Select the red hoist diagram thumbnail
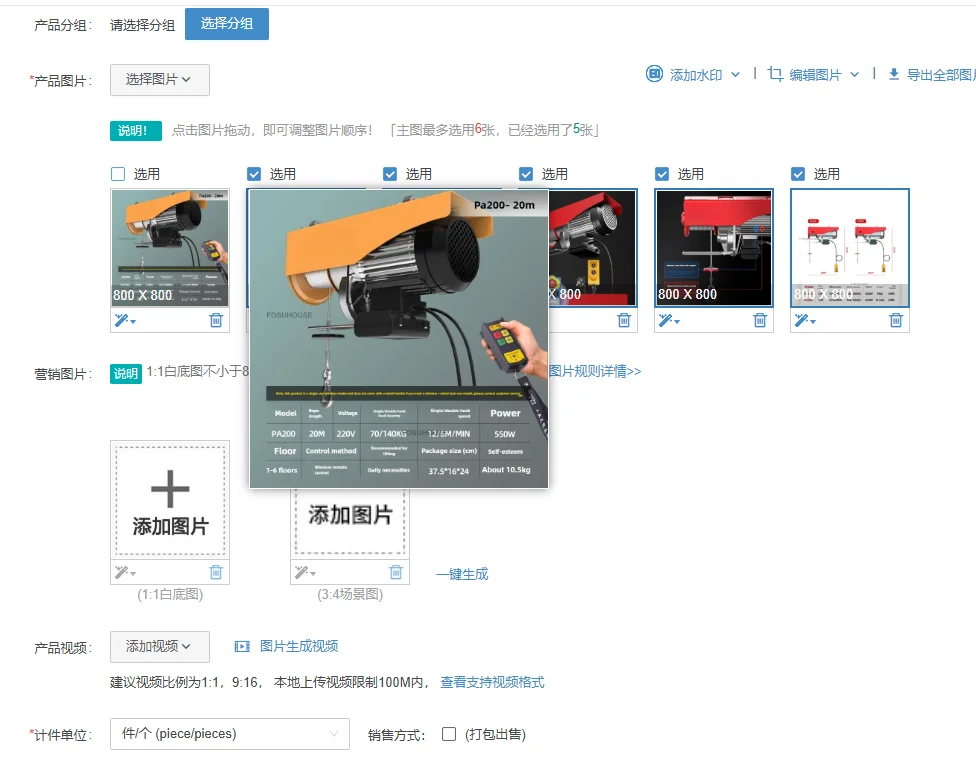Viewport: 976px width, 766px height. tap(714, 248)
